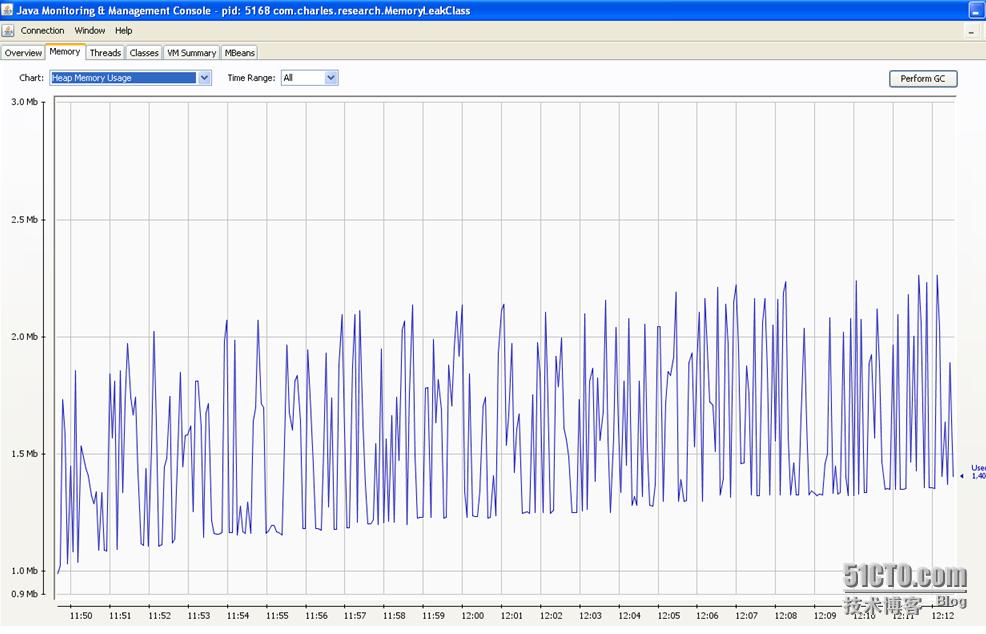The height and width of the screenshot is (634, 986).
Task: Minimize the inner window via top-right button
Action: point(973,31)
